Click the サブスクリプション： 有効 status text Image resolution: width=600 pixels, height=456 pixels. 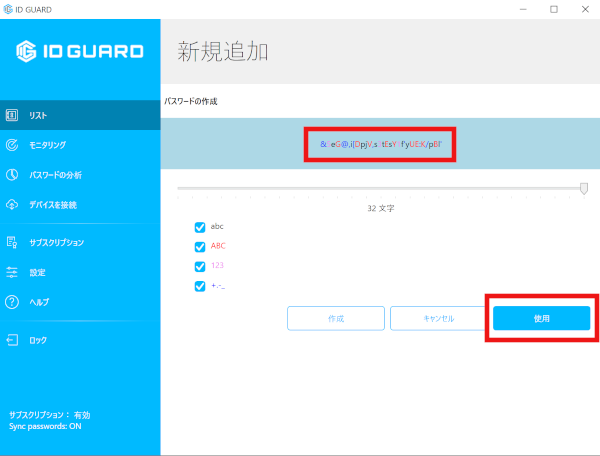(50, 415)
